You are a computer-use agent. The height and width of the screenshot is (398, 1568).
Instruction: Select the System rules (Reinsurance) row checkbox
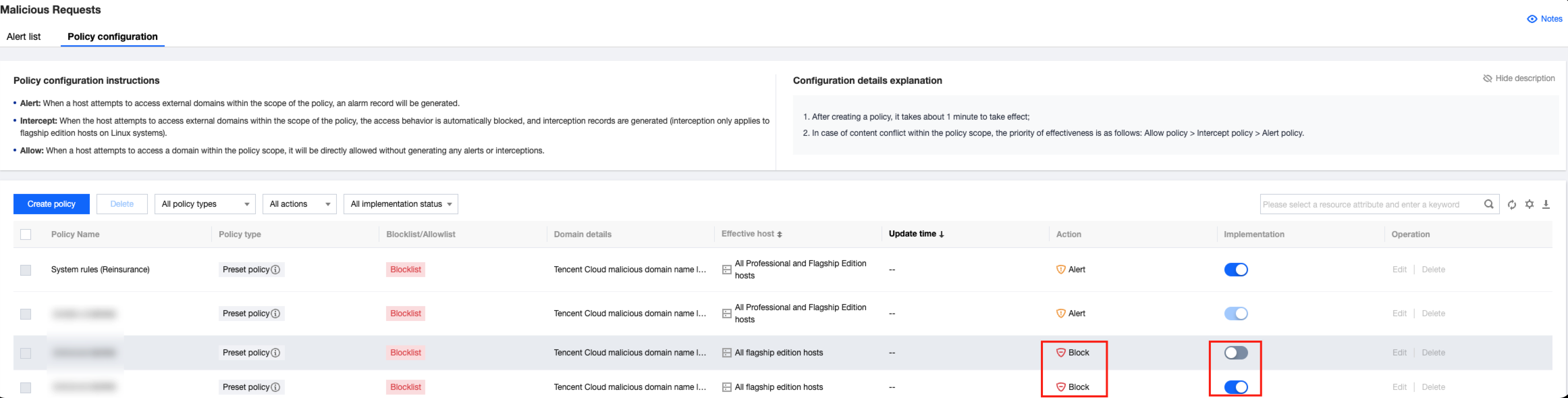26,270
